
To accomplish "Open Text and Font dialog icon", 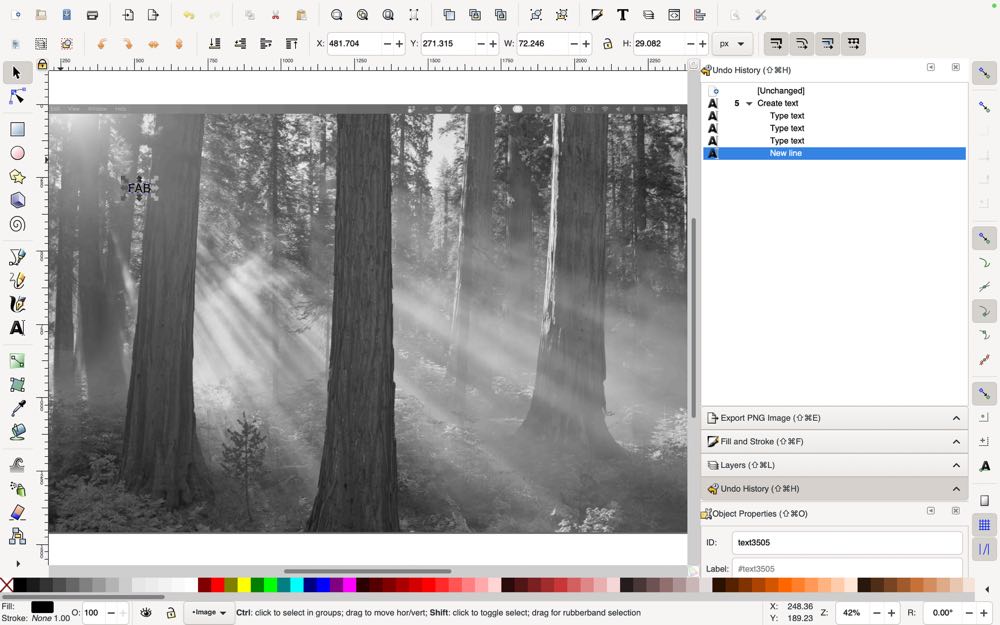I will click(x=622, y=15).
